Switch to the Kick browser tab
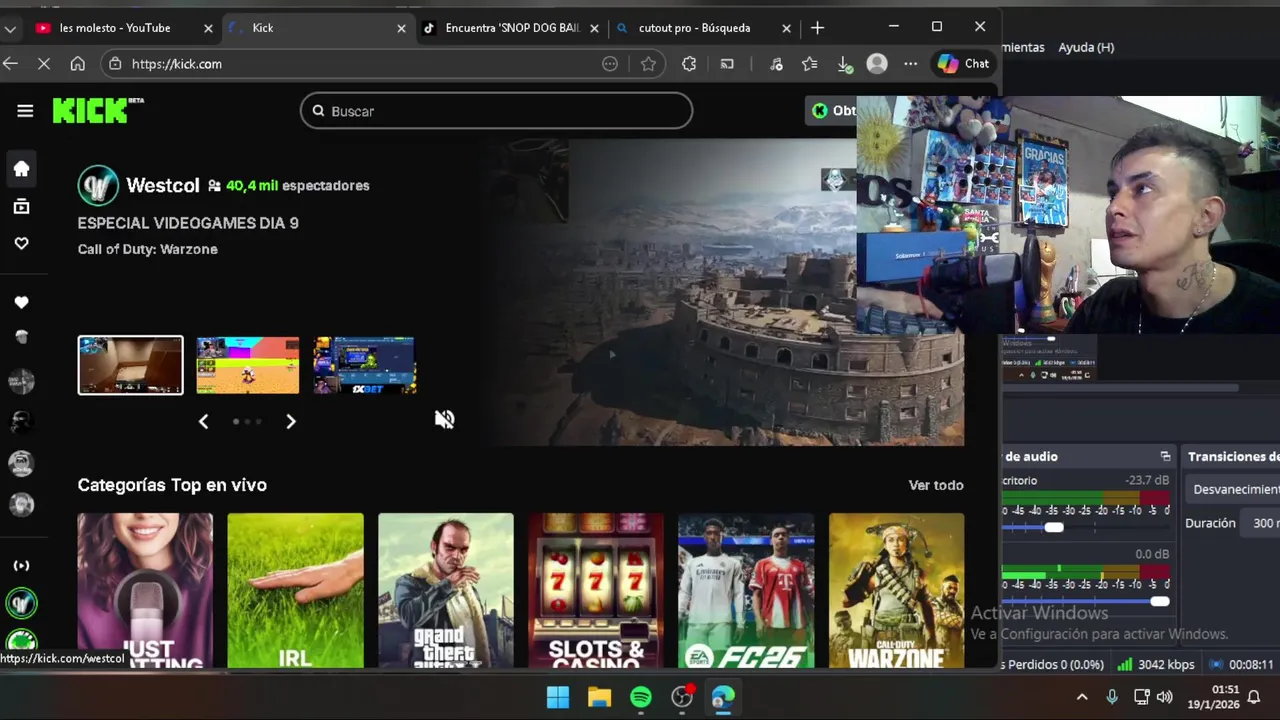The image size is (1280, 720). coord(263,28)
